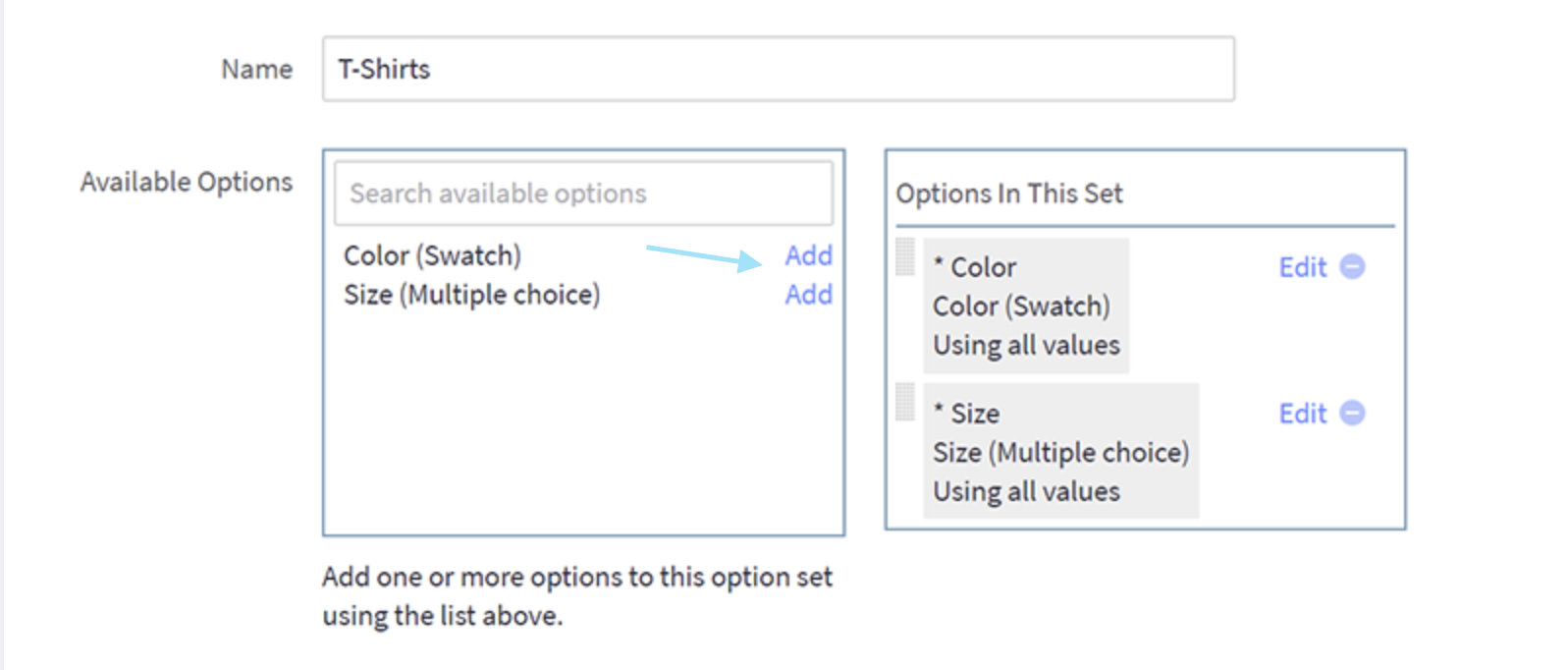This screenshot has height=670, width=1568.
Task: Click "Using all values" under Size (Multiple choice)
Action: [x=1026, y=491]
